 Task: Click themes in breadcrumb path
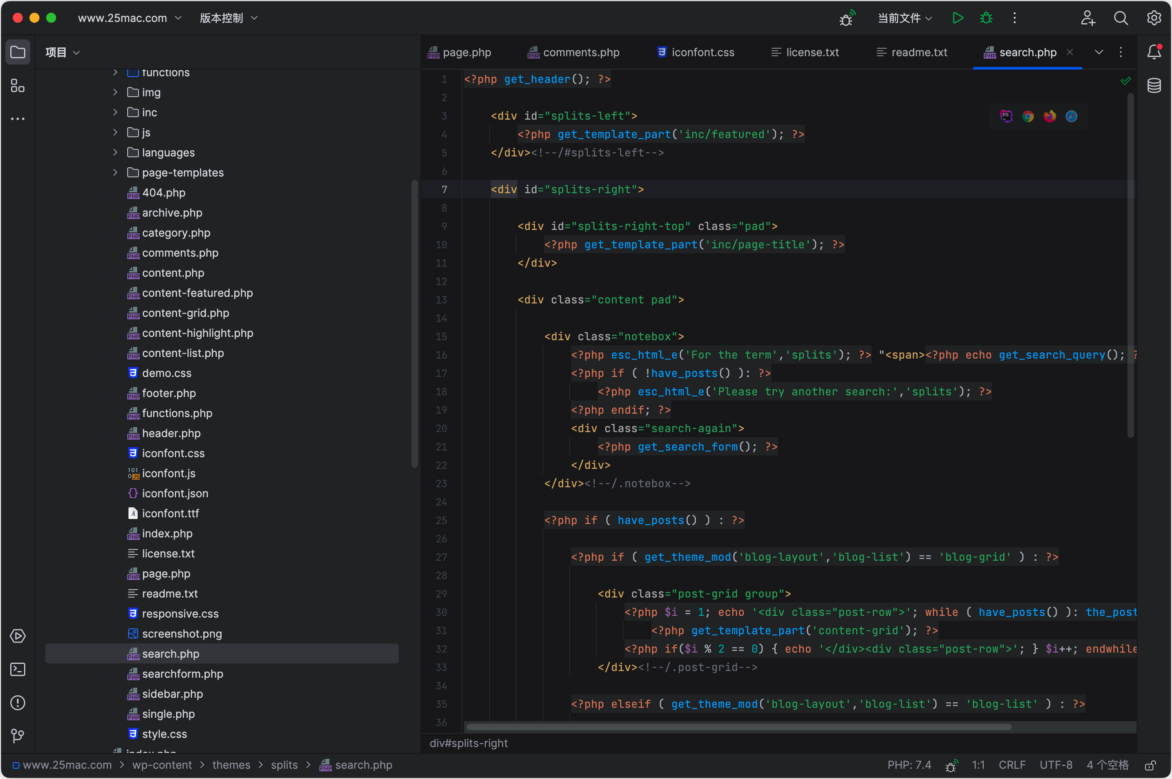(x=231, y=765)
